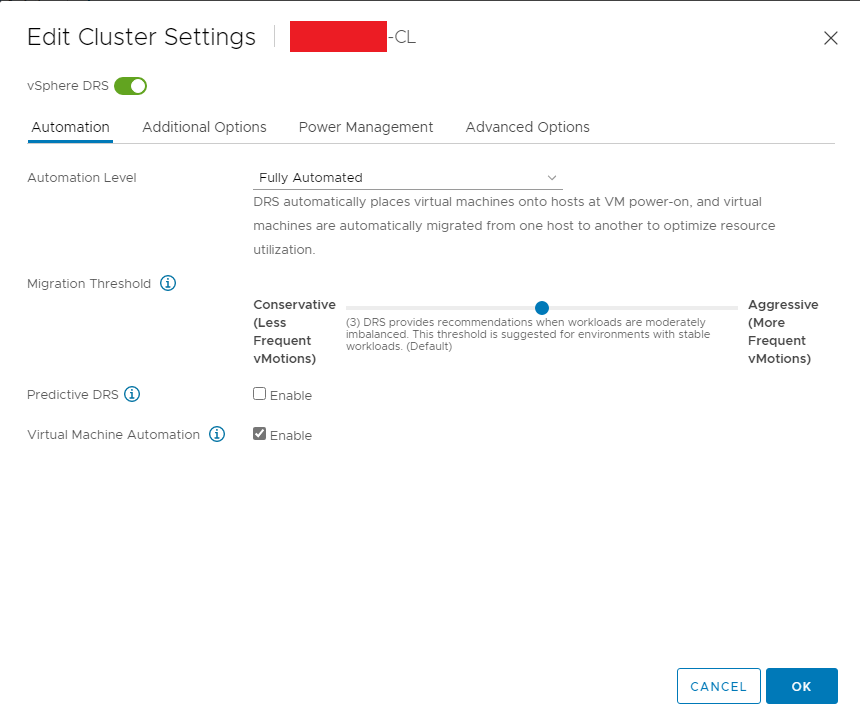Close the Edit Cluster Settings dialog

(830, 38)
